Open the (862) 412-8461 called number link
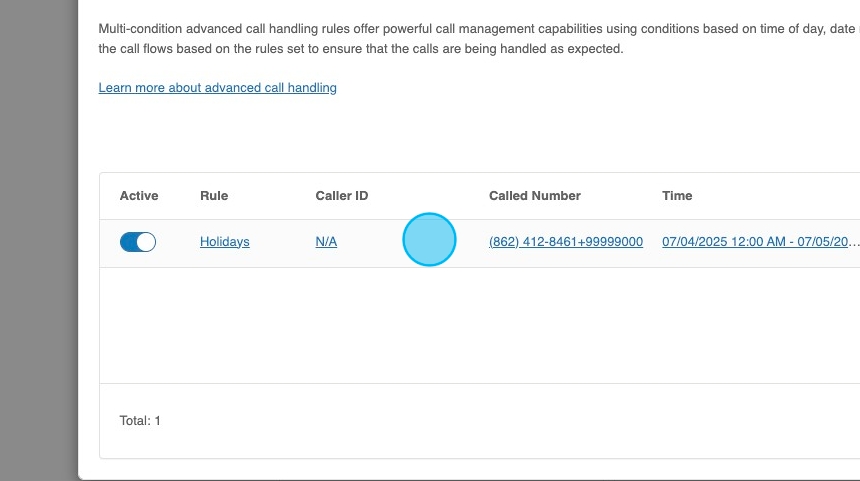Viewport: 860px width, 481px height. pos(565,242)
